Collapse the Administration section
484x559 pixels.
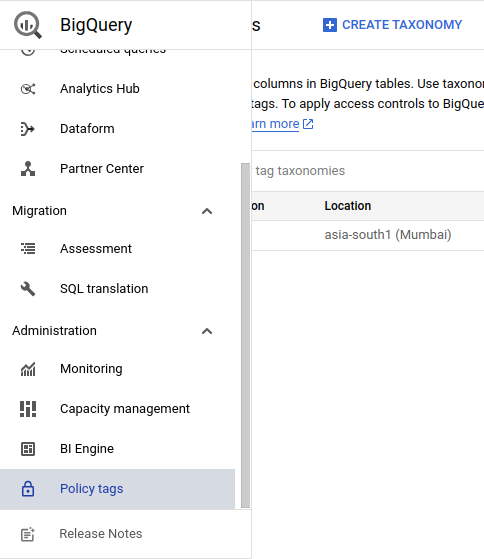pos(207,331)
